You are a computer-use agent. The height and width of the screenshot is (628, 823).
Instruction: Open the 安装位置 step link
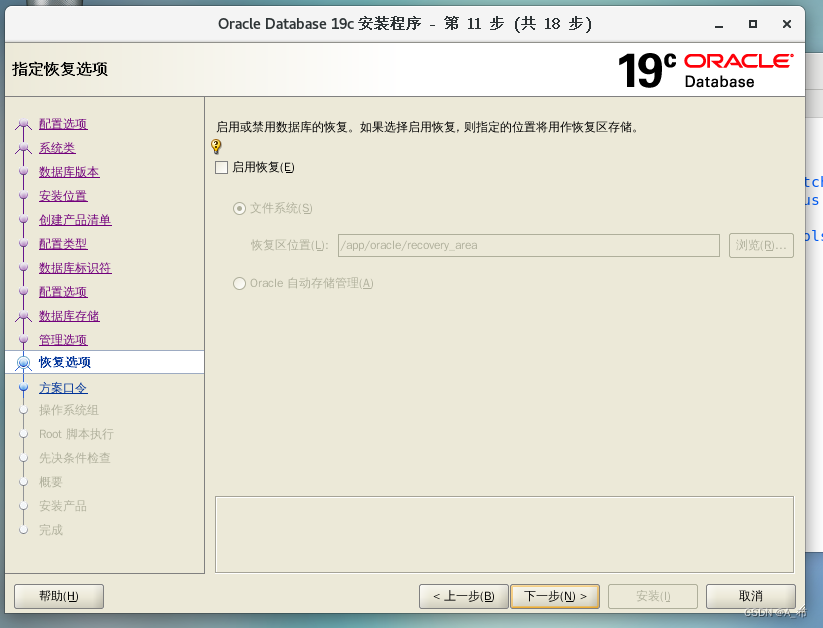pos(63,196)
